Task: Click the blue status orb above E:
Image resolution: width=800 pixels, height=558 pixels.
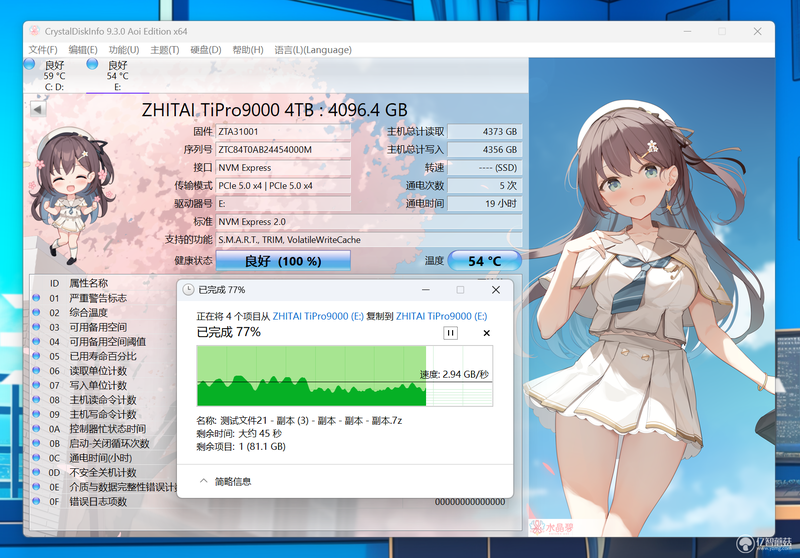Action: pos(92,64)
